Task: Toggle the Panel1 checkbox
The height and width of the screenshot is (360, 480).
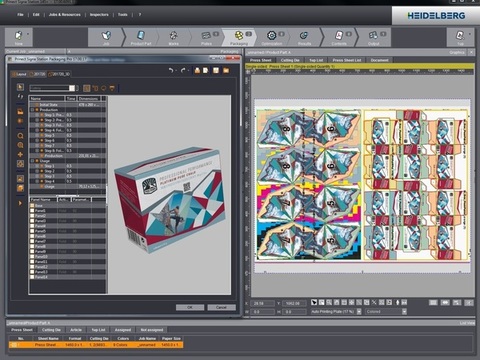Action: coord(32,211)
